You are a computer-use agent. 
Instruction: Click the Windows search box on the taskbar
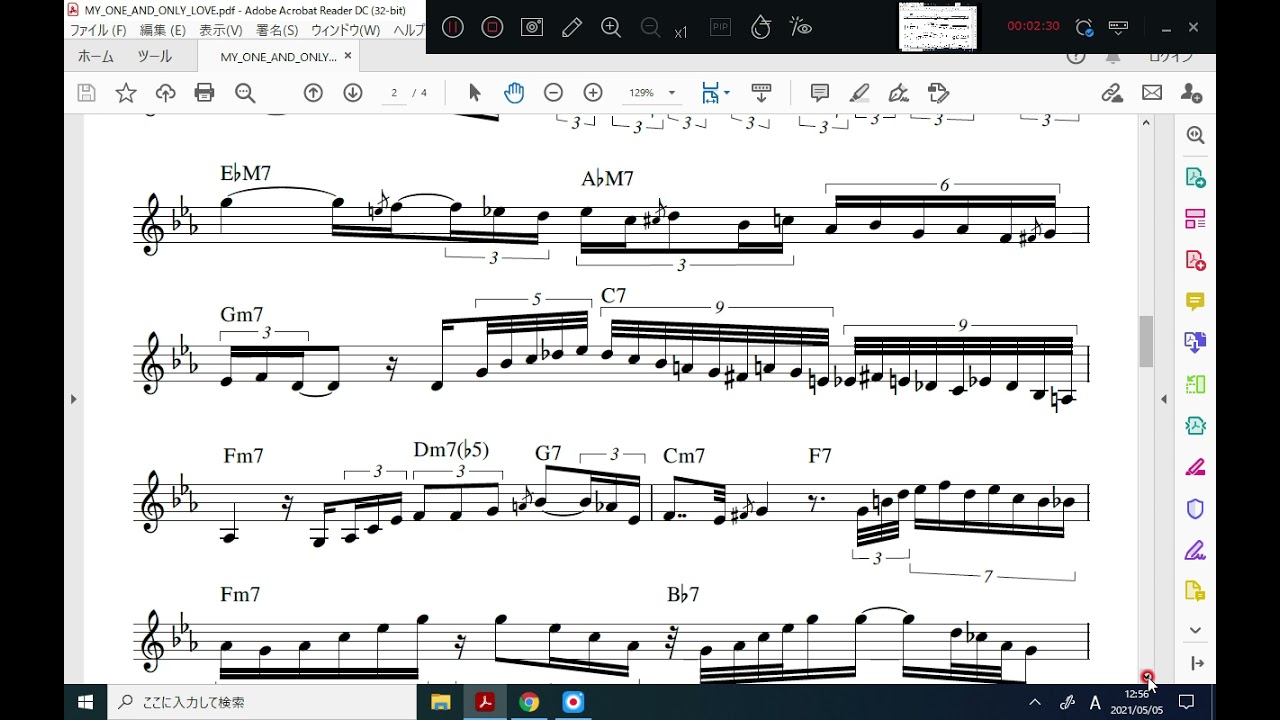[262, 702]
